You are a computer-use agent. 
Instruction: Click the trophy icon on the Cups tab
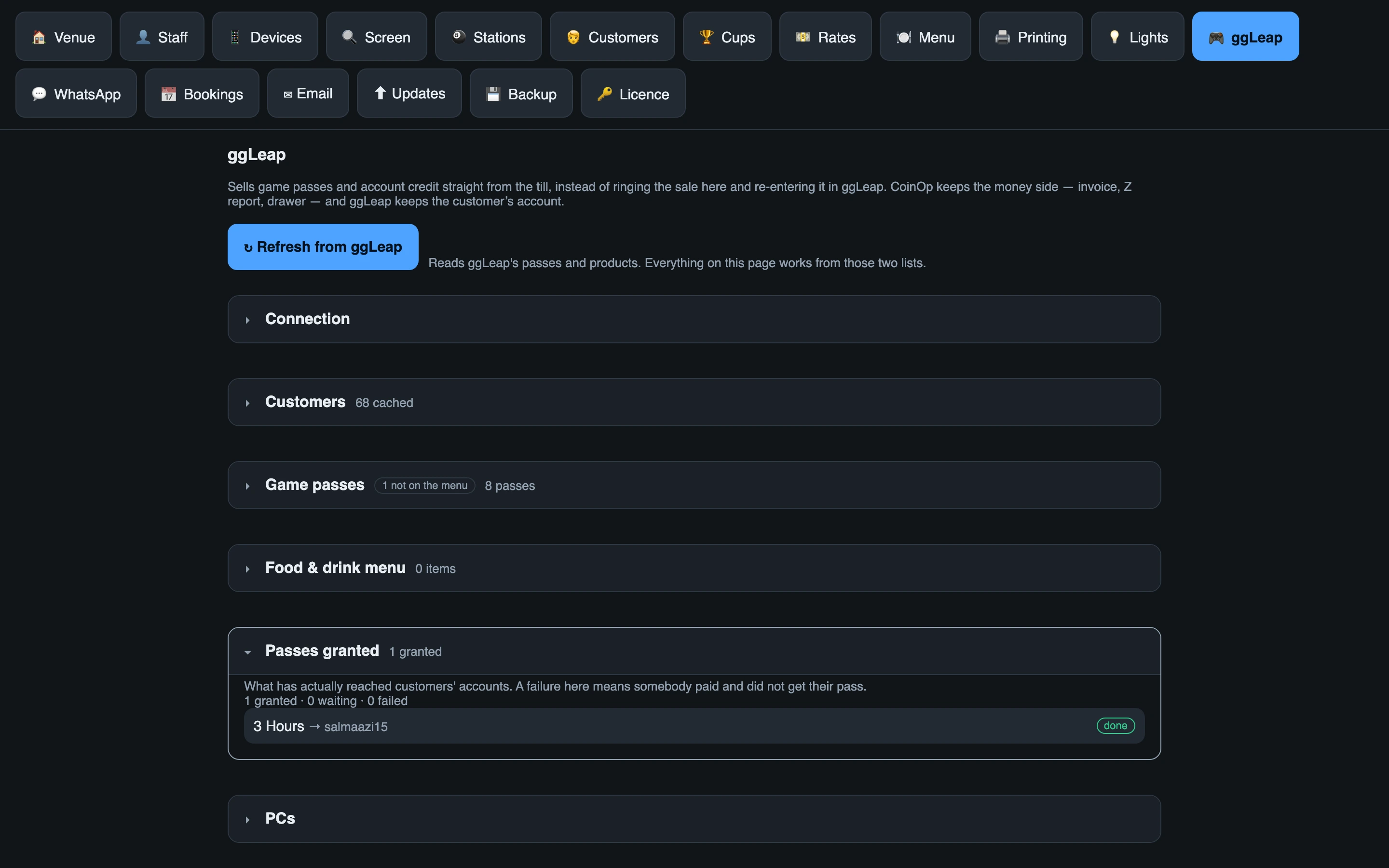(x=706, y=37)
